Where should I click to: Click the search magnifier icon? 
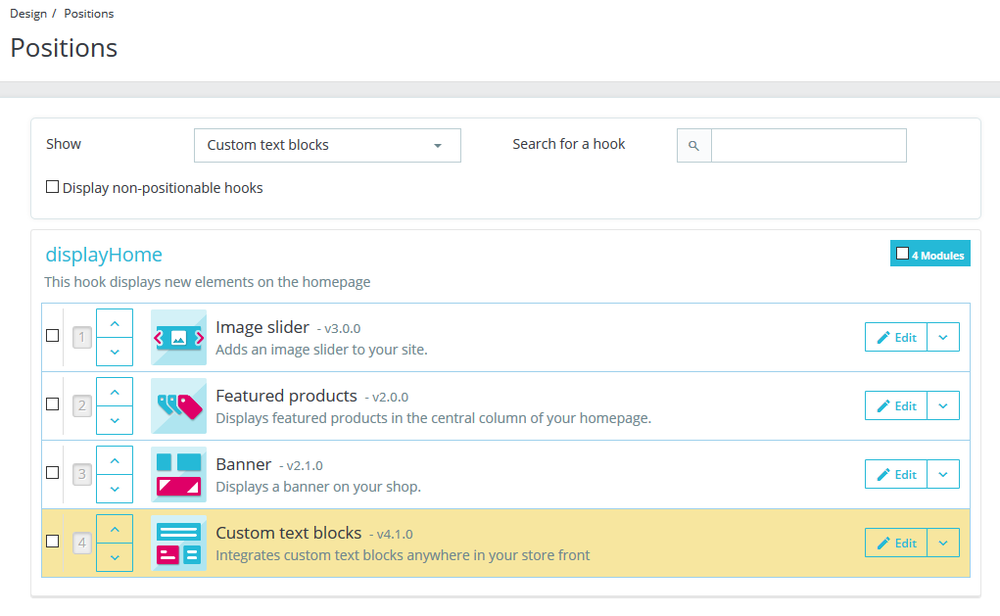pyautogui.click(x=694, y=145)
